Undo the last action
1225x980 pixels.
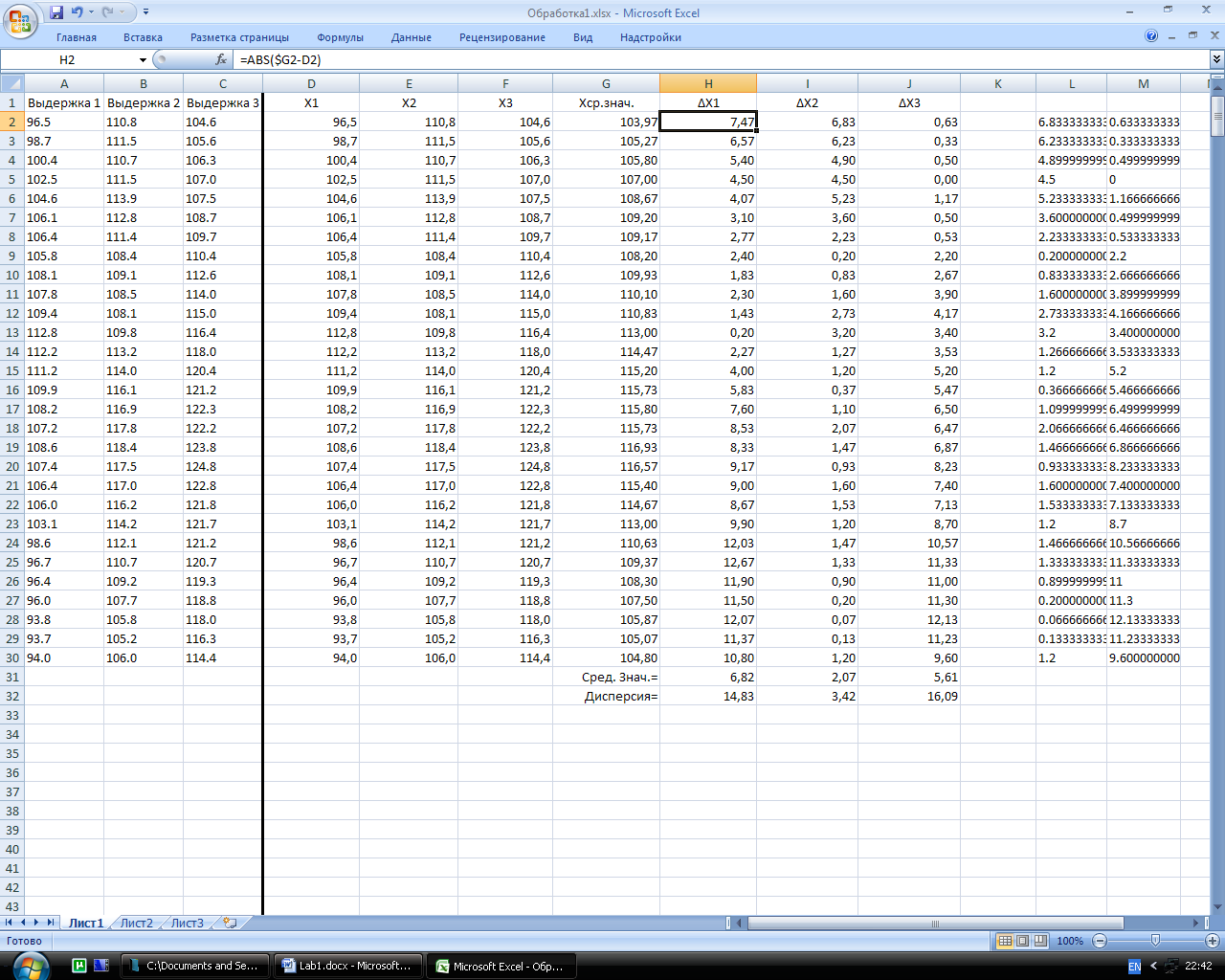77,12
